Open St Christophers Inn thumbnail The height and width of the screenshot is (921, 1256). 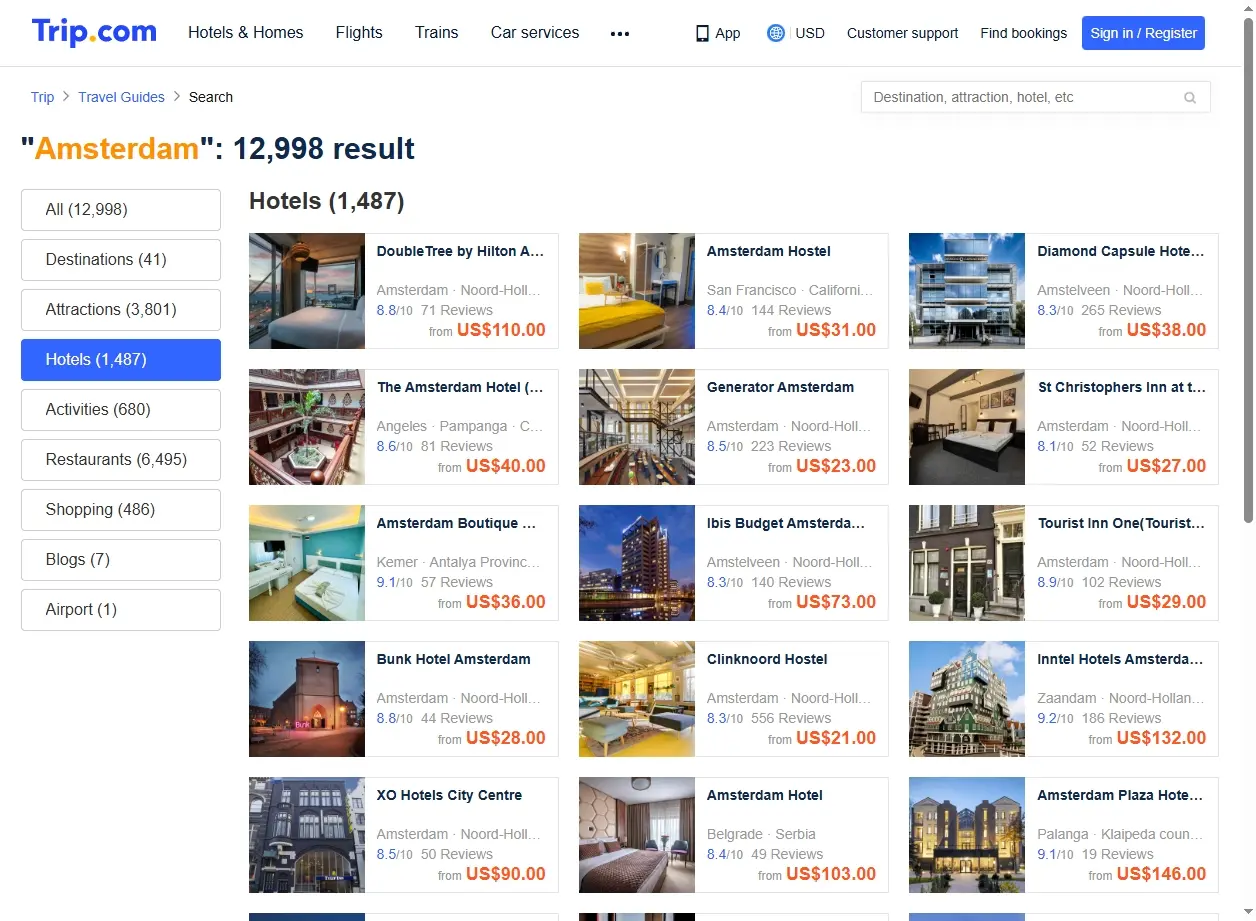pos(967,427)
